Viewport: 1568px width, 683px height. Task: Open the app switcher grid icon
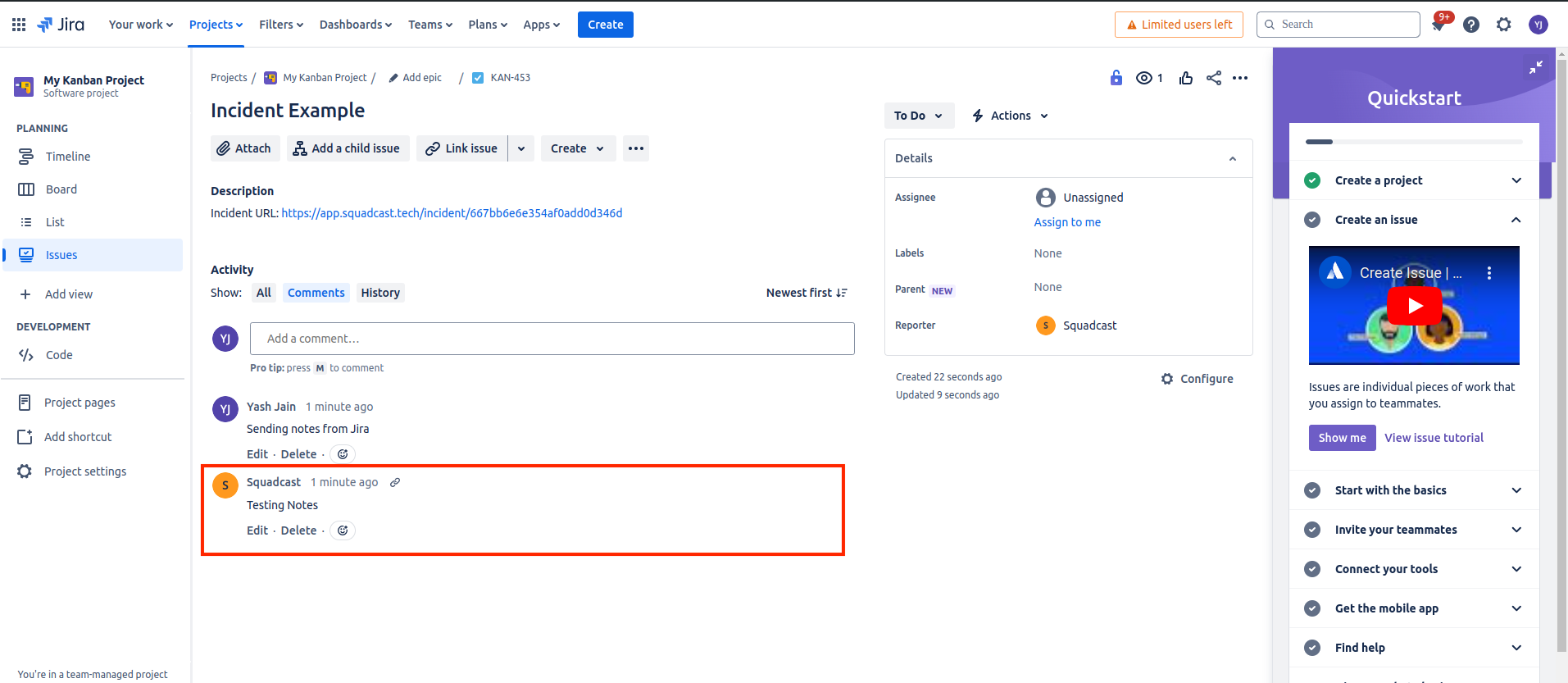pyautogui.click(x=19, y=25)
